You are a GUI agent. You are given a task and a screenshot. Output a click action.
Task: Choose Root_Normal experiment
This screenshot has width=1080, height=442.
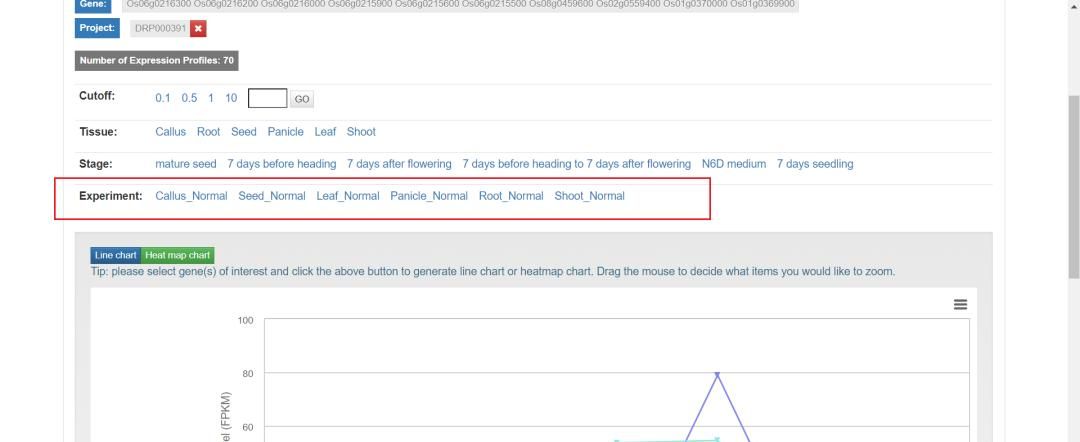[511, 196]
